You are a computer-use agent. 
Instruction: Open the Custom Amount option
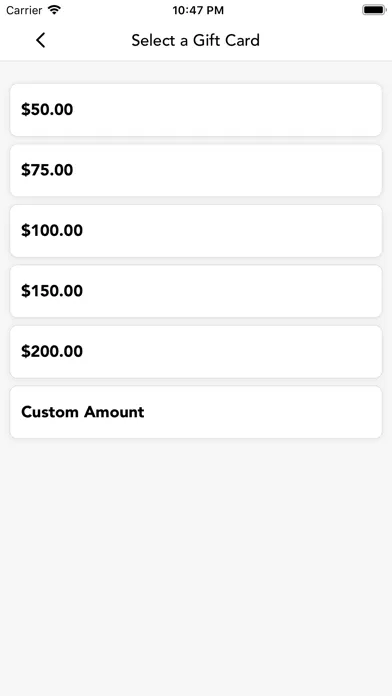click(x=196, y=412)
